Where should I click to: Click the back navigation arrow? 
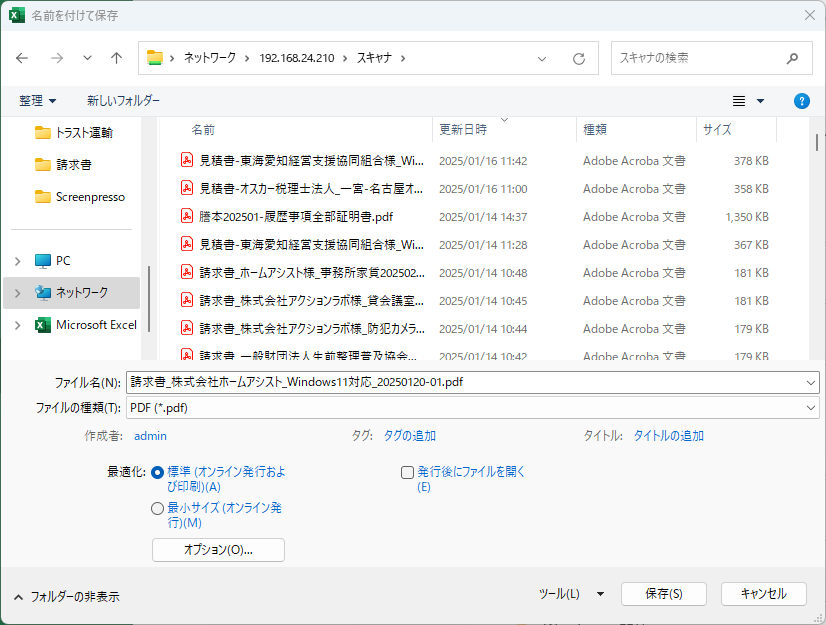tap(23, 58)
